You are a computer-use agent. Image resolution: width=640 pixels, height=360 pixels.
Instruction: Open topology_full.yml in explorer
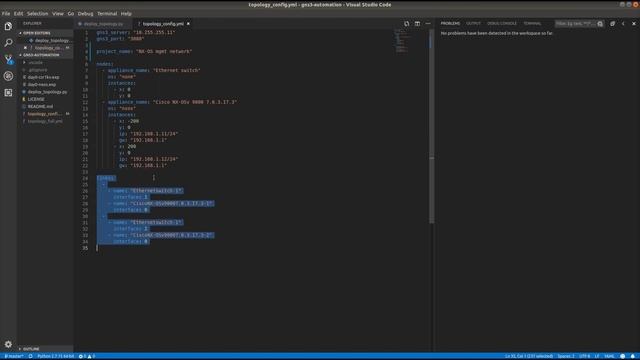[x=45, y=121]
